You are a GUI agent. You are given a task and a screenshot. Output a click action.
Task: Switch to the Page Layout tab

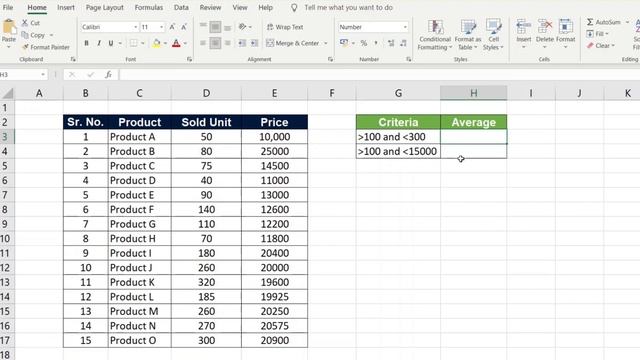click(104, 7)
